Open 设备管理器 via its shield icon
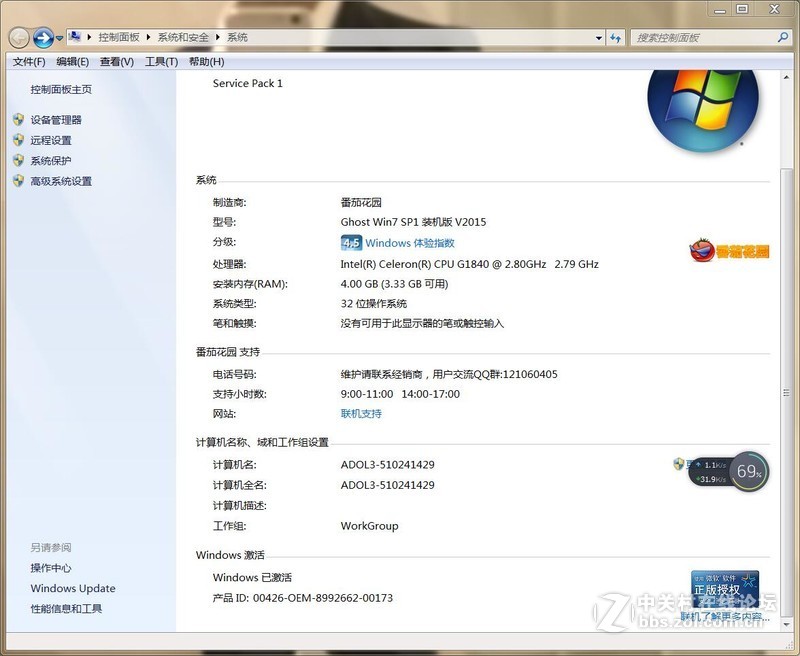 18,120
